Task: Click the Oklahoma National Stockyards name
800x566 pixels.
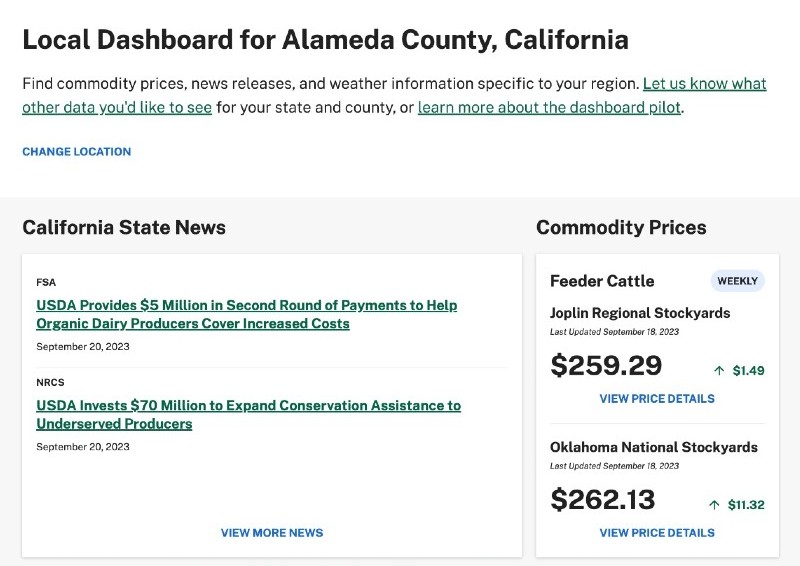Action: coord(654,447)
